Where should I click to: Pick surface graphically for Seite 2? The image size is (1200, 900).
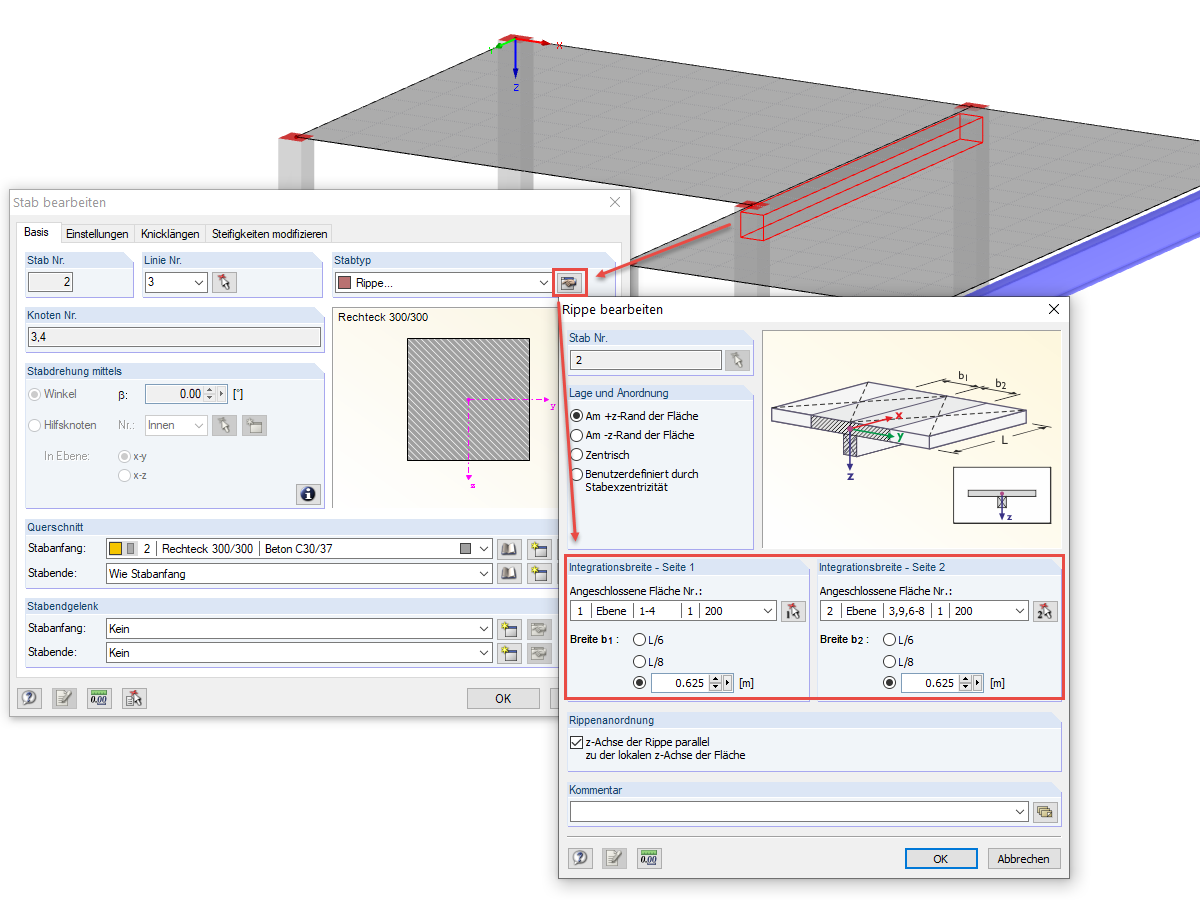[1045, 611]
